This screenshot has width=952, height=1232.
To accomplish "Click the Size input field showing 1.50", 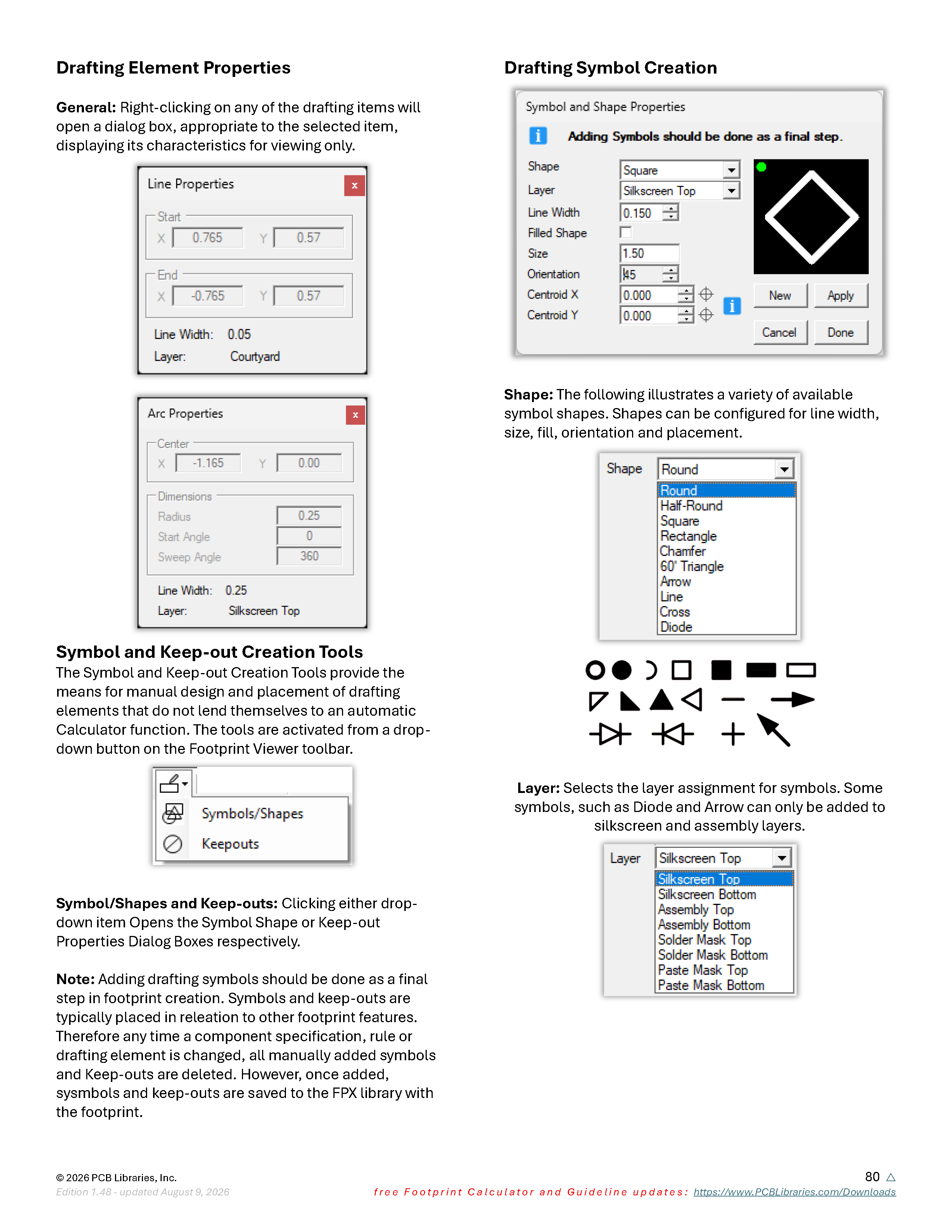I will coord(649,253).
